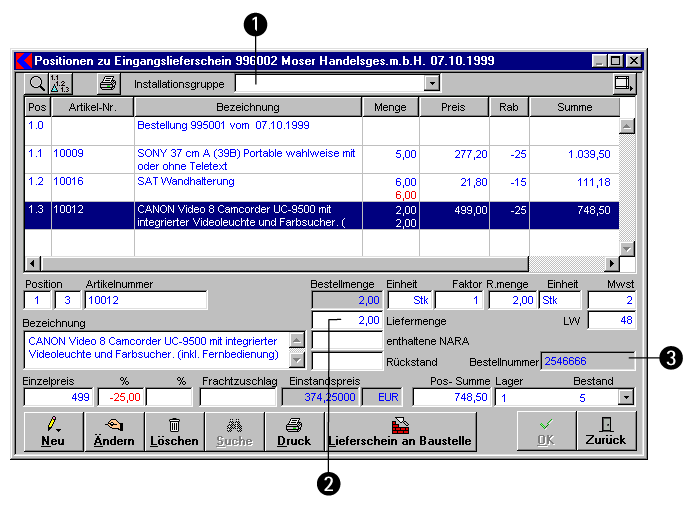Delete position using Löschen button
The width and height of the screenshot is (698, 511).
pyautogui.click(x=174, y=431)
